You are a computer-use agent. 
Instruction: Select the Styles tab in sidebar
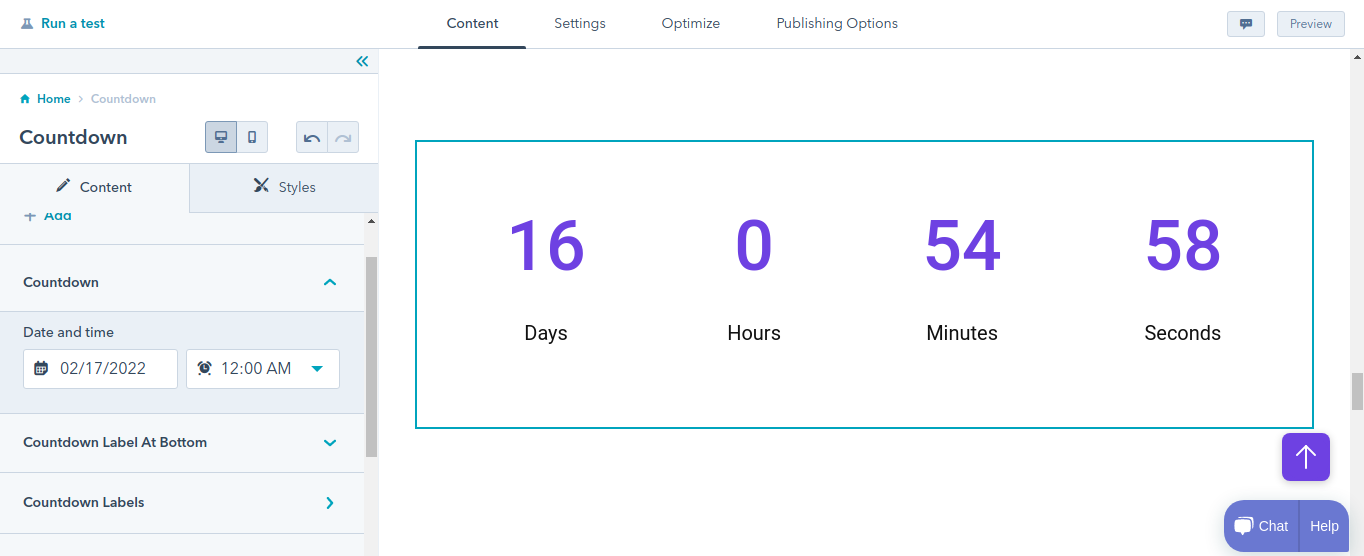point(284,187)
